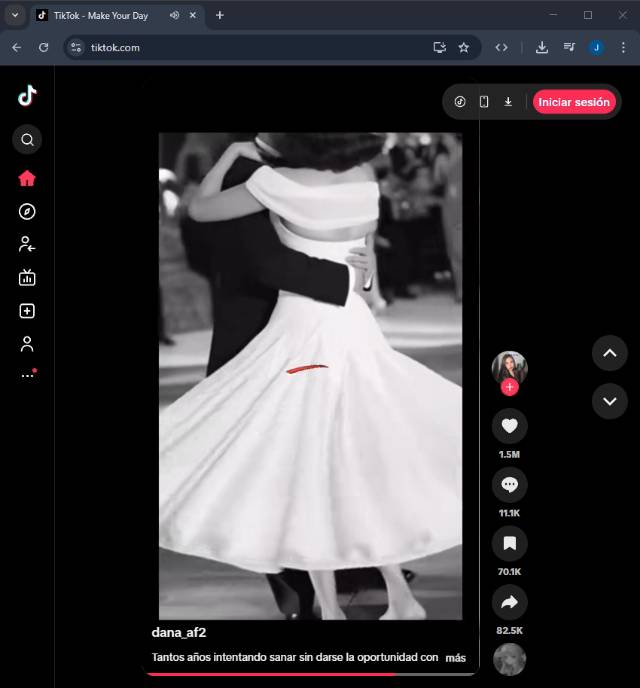Screen dimensions: 640x688
Task: Open the sidebar three-dot more menu
Action: (27, 376)
